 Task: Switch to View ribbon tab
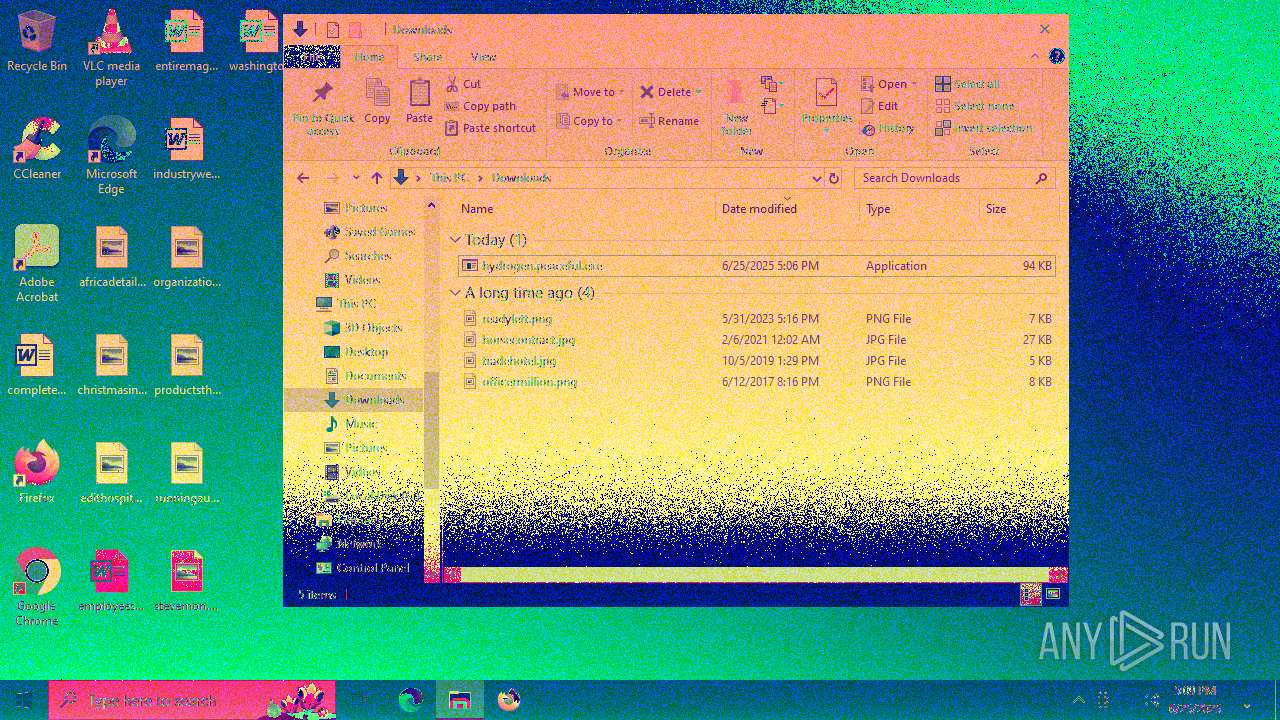(483, 57)
